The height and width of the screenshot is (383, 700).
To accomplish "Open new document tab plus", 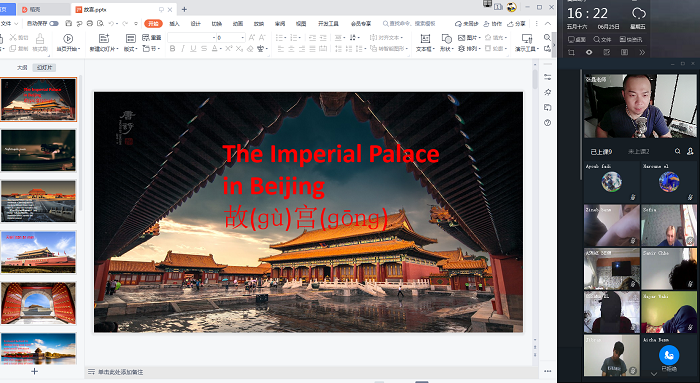I will 184,9.
